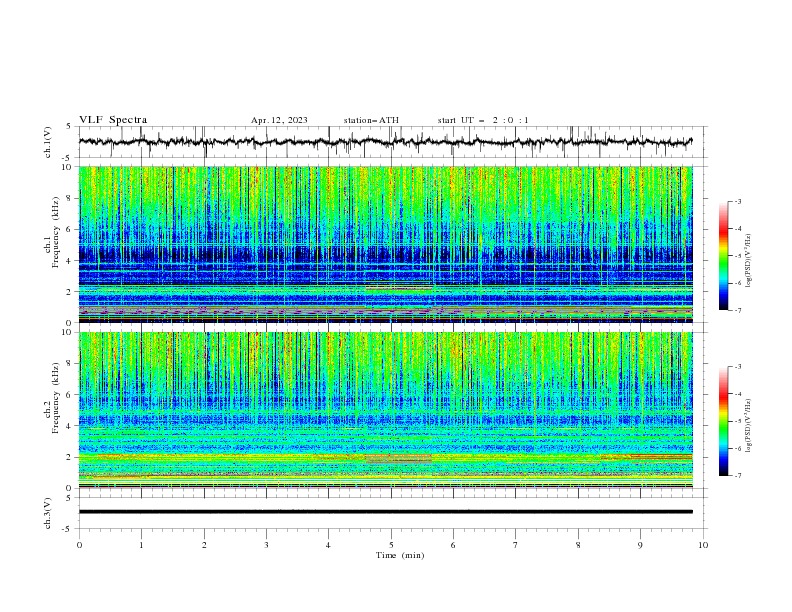Click the -7 tick on ch.1 colorbar
This screenshot has width=792, height=612.
738,310
